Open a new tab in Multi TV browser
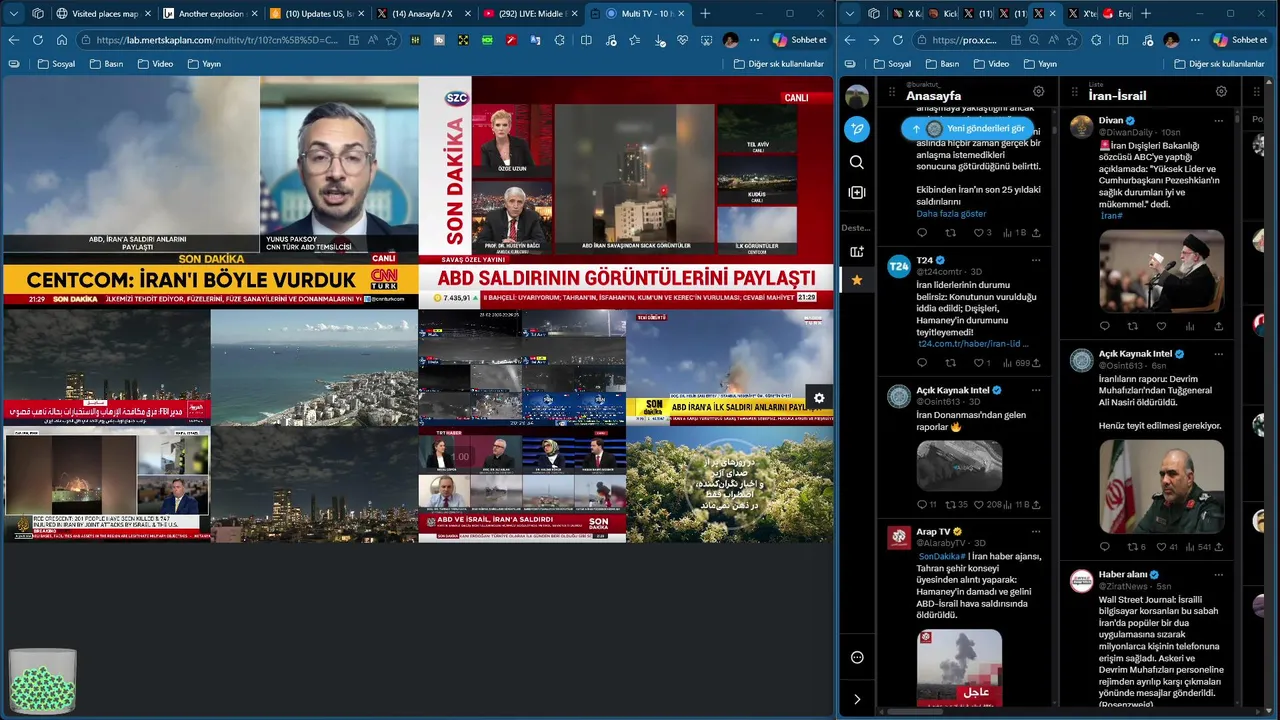1280x720 pixels. 705,13
